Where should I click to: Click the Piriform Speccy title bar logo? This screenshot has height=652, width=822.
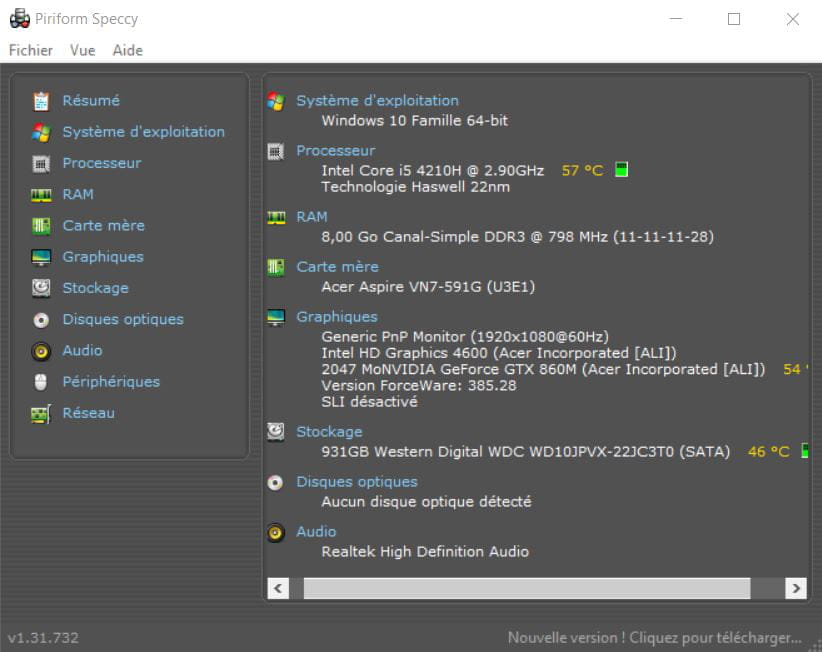point(20,19)
